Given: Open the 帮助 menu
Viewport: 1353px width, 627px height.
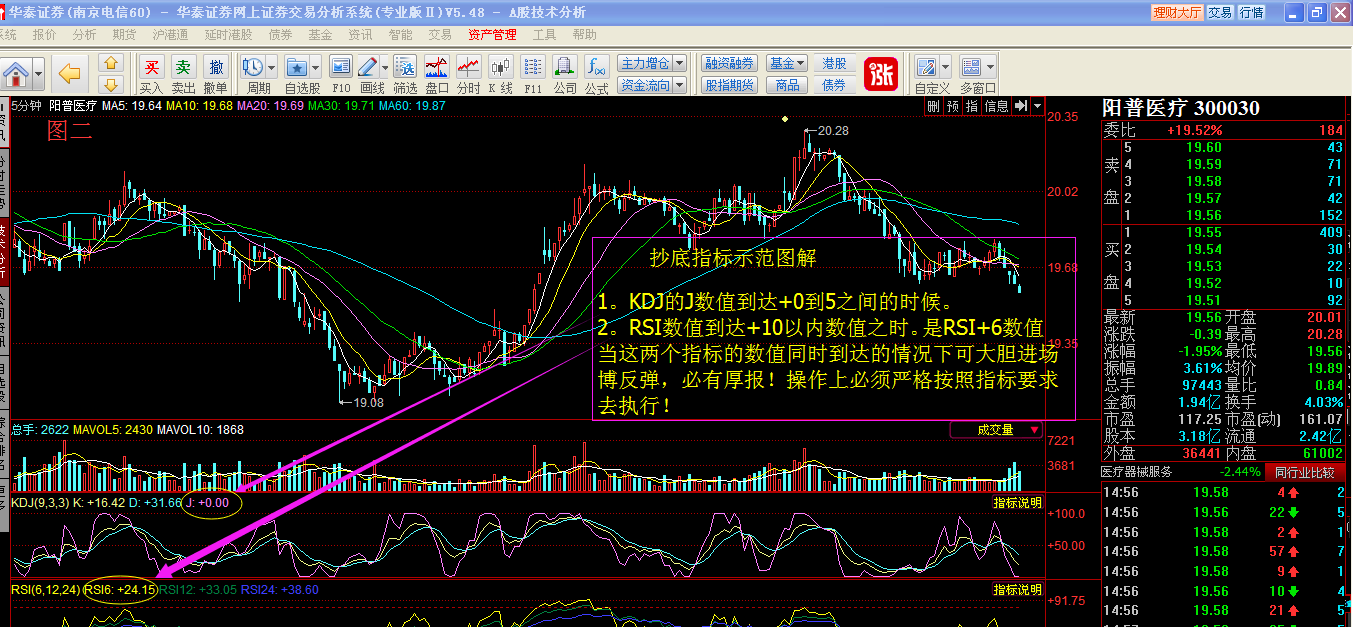Looking at the screenshot, I should coord(584,34).
